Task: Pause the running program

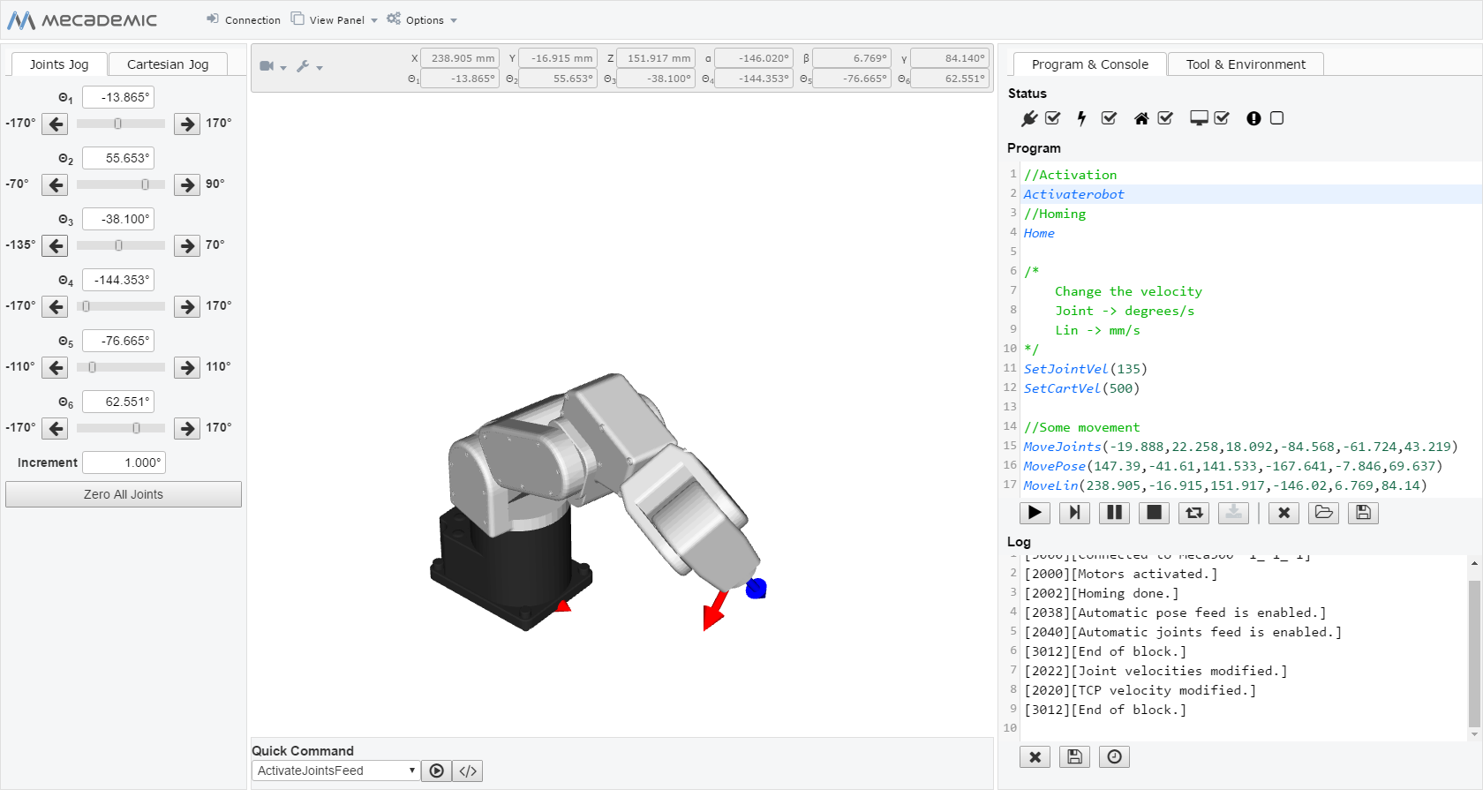Action: [x=1114, y=513]
